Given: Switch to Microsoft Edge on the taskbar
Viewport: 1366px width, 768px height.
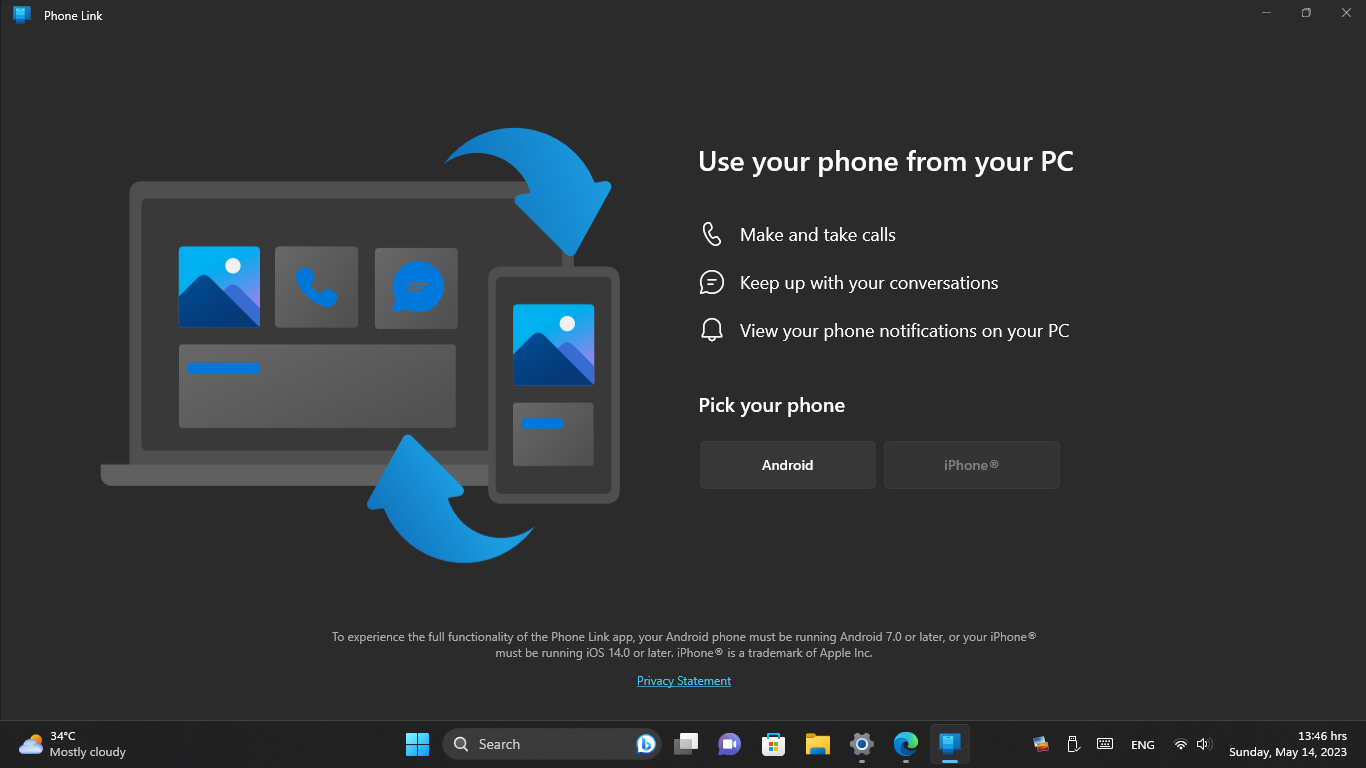Looking at the screenshot, I should tap(906, 744).
